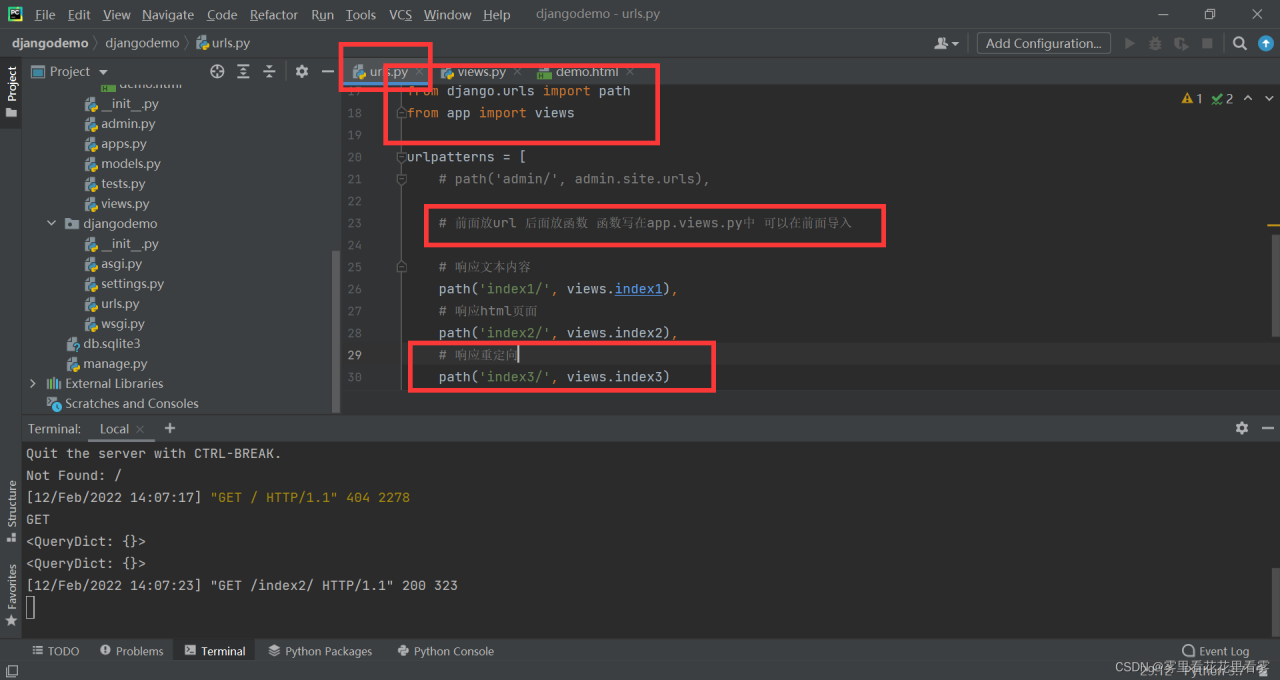Viewport: 1280px width, 680px height.
Task: Toggle the Favorites side tool window
Action: [12, 595]
